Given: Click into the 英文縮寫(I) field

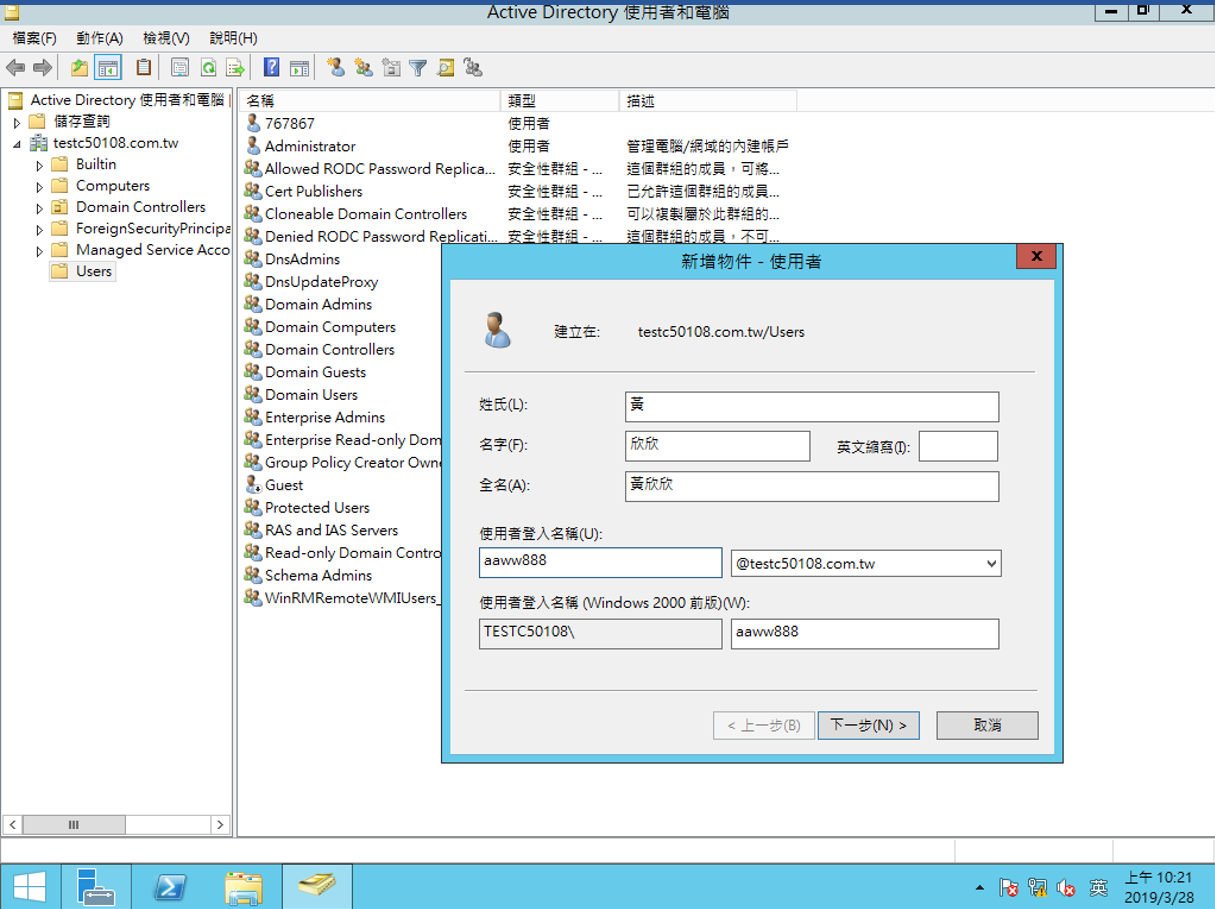Looking at the screenshot, I should (958, 446).
